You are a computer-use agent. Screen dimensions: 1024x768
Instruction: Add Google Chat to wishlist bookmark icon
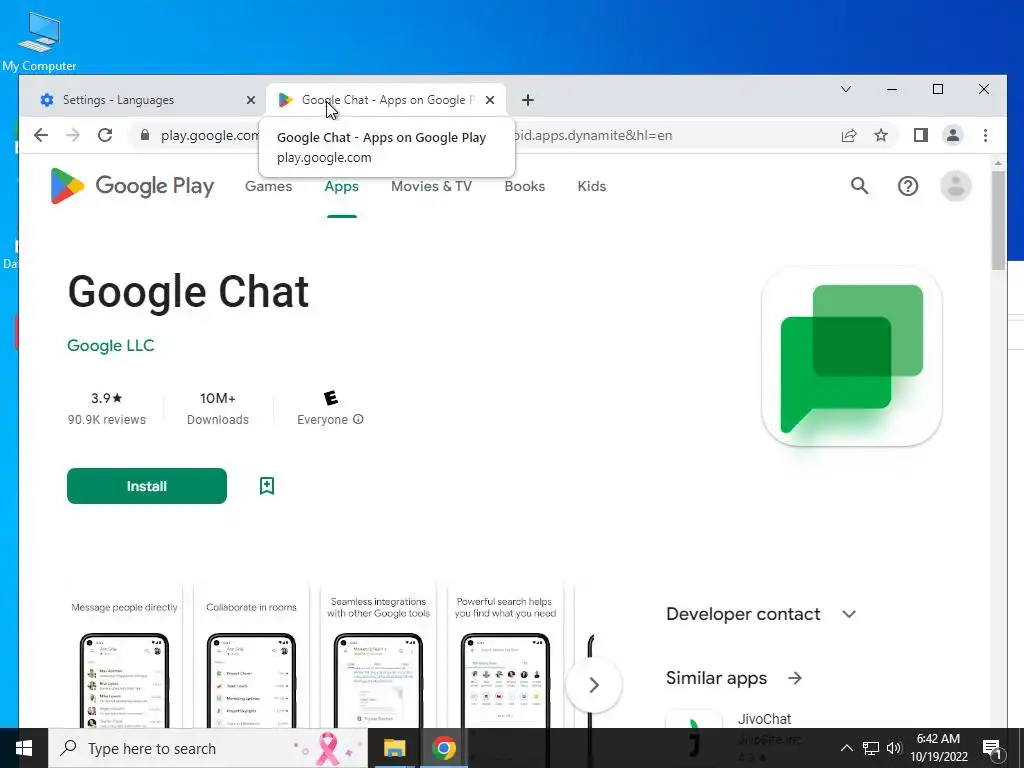(x=266, y=486)
